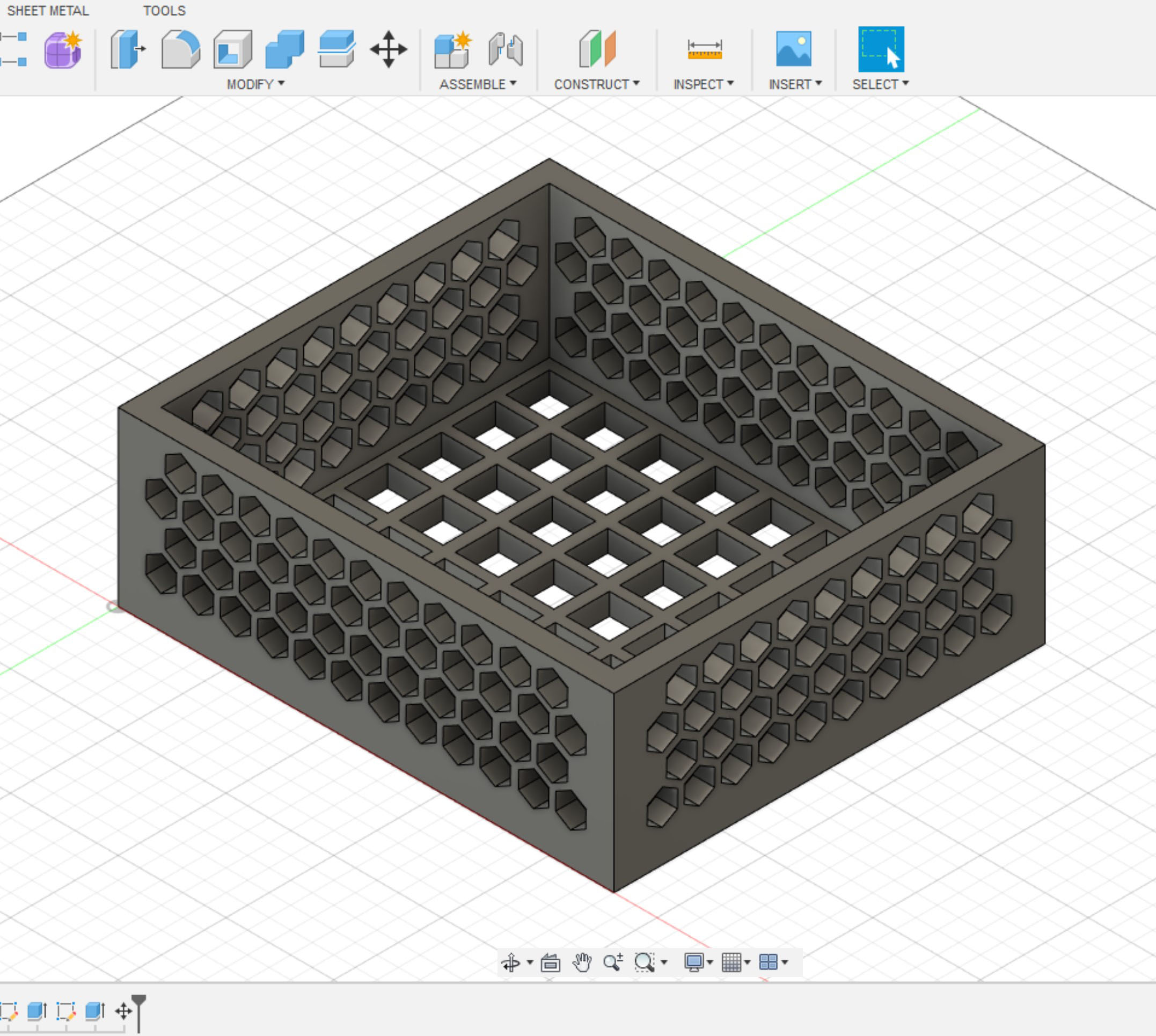Viewport: 1156px width, 1036px height.
Task: Activate the Shell tool
Action: [x=232, y=49]
